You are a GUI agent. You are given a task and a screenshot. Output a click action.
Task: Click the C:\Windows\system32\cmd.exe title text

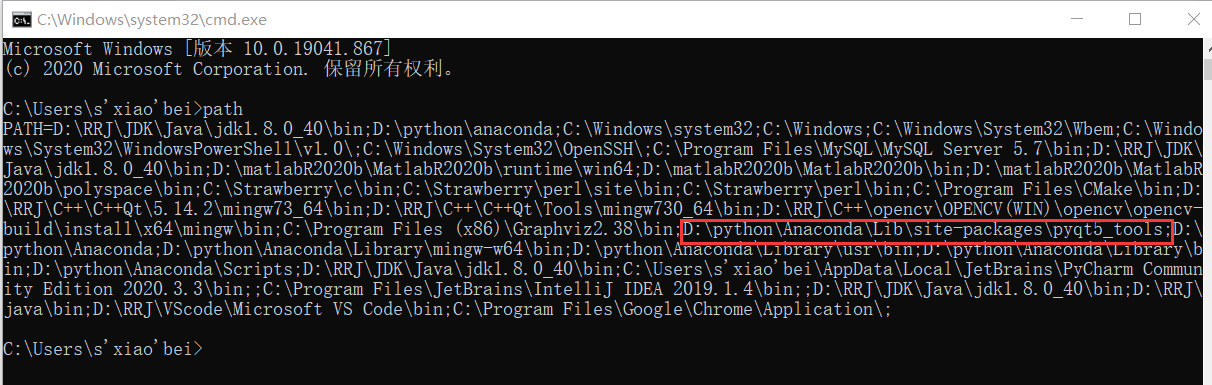133,18
